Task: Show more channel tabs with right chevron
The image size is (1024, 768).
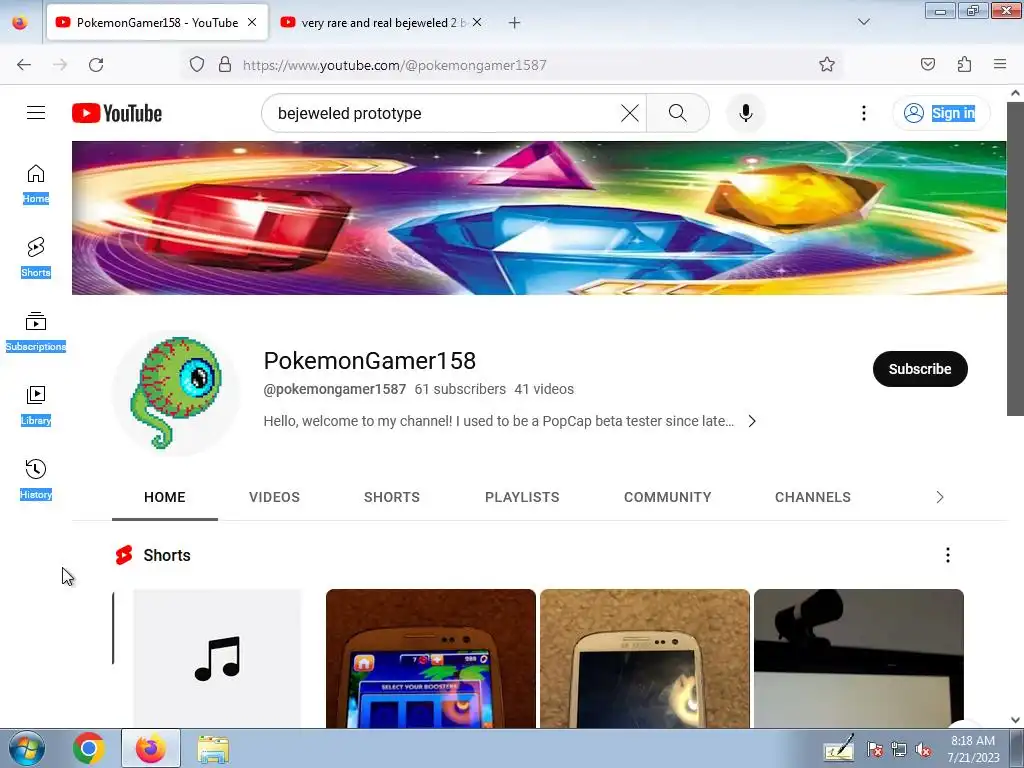Action: click(940, 497)
